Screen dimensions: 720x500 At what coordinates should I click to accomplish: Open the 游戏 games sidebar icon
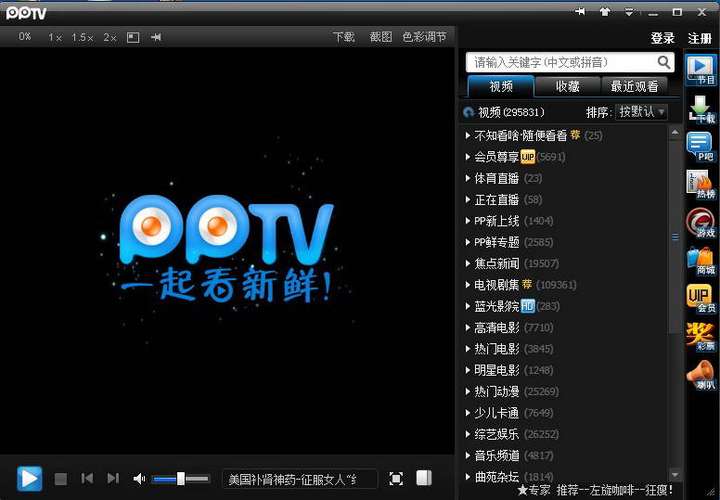click(702, 223)
